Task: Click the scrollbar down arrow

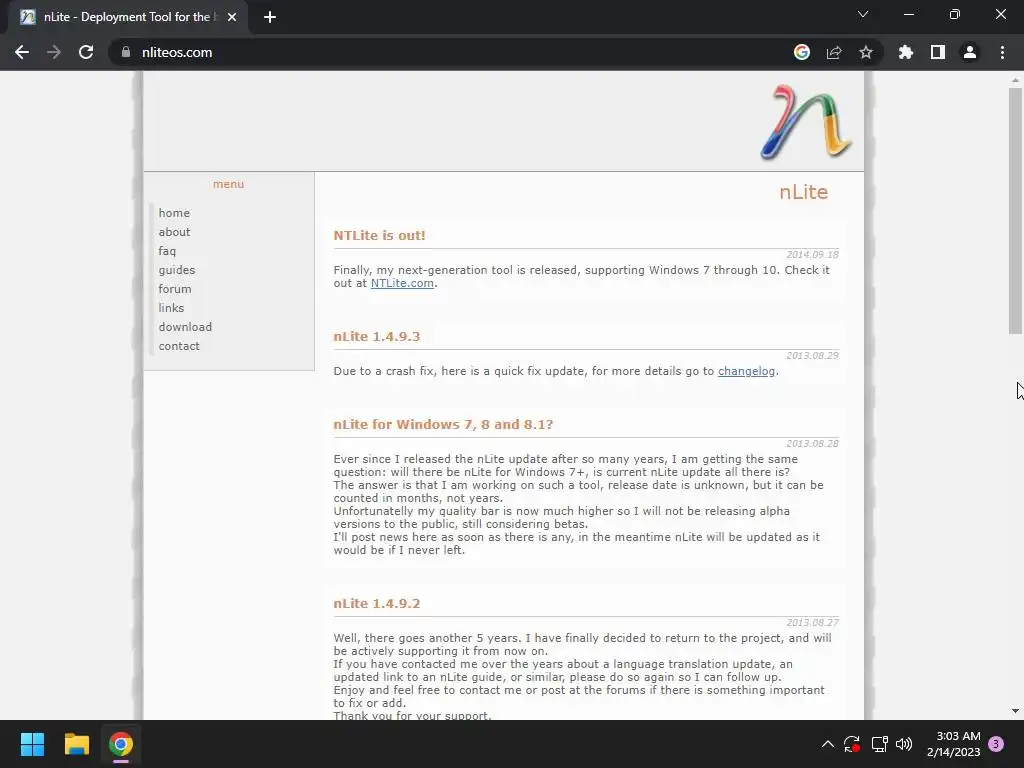Action: 1015,711
